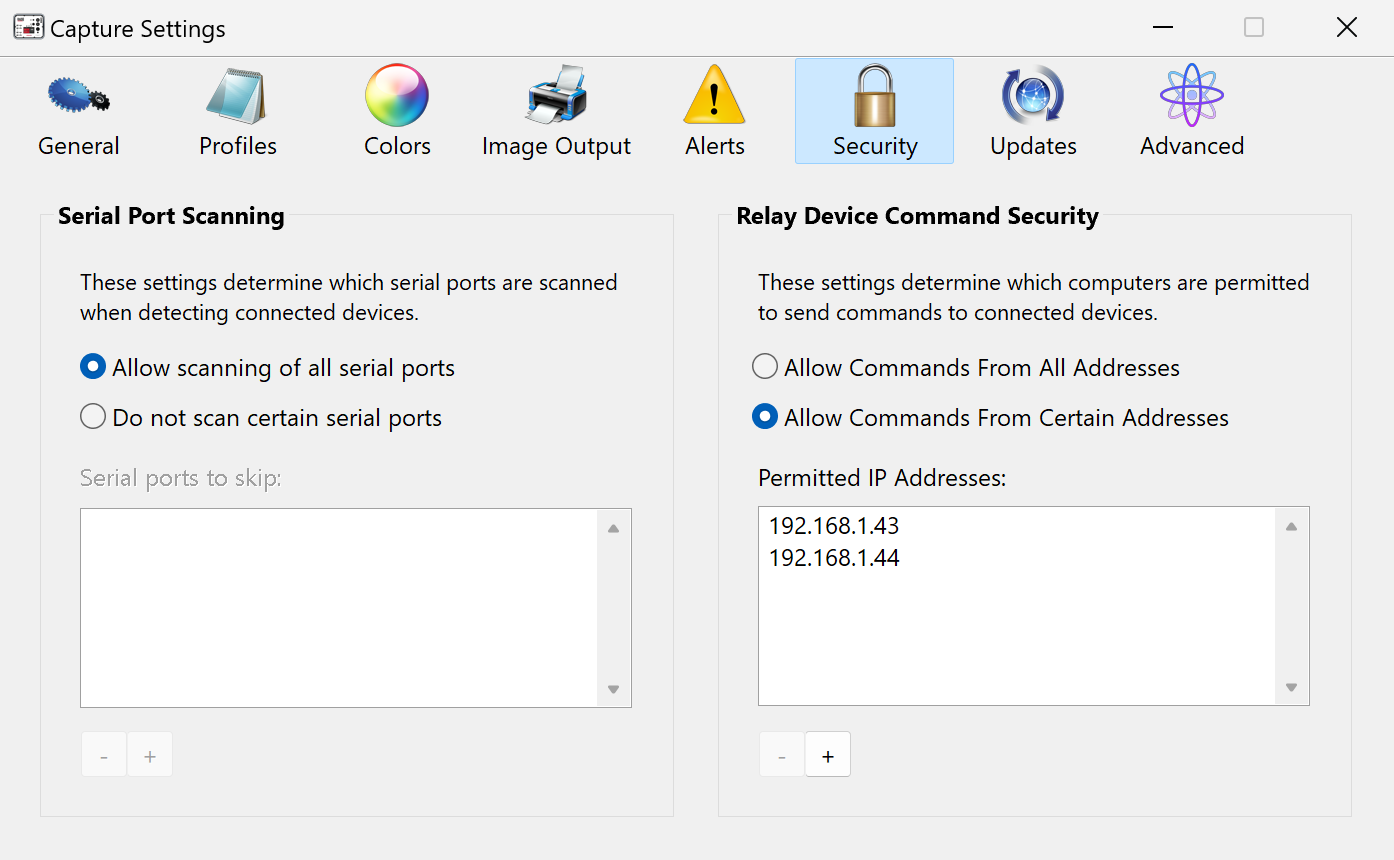Open the Advanced atom icon

(1192, 97)
